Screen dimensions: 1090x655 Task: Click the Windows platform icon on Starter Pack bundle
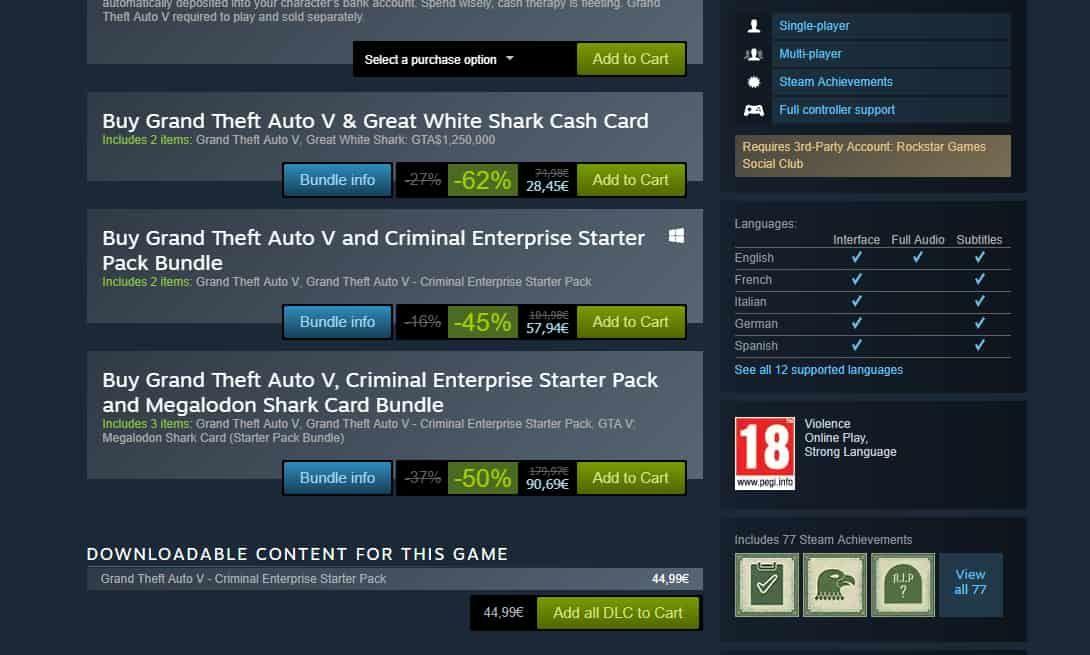pyautogui.click(x=676, y=236)
